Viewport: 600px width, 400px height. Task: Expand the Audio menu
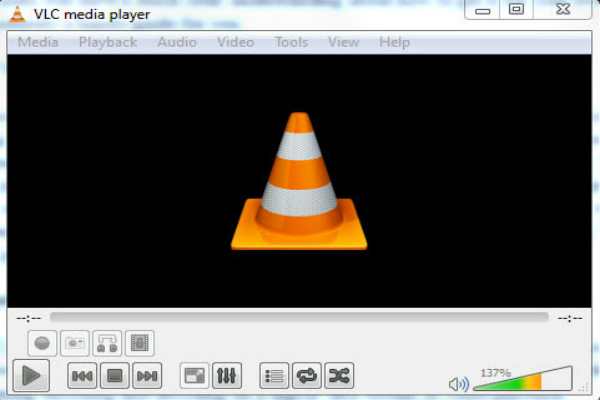pos(175,42)
